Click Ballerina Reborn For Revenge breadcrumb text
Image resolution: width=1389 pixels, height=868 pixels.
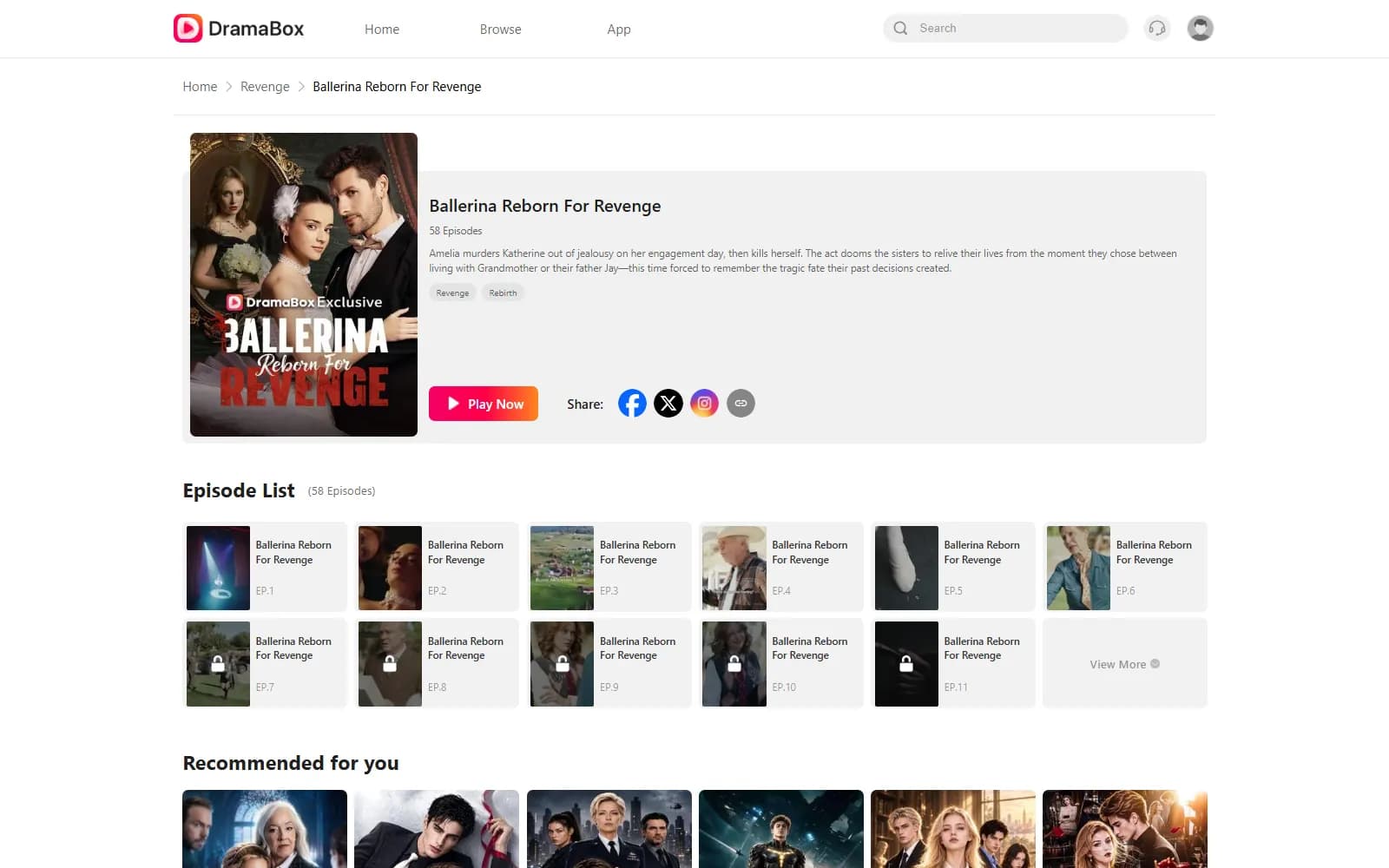(397, 87)
